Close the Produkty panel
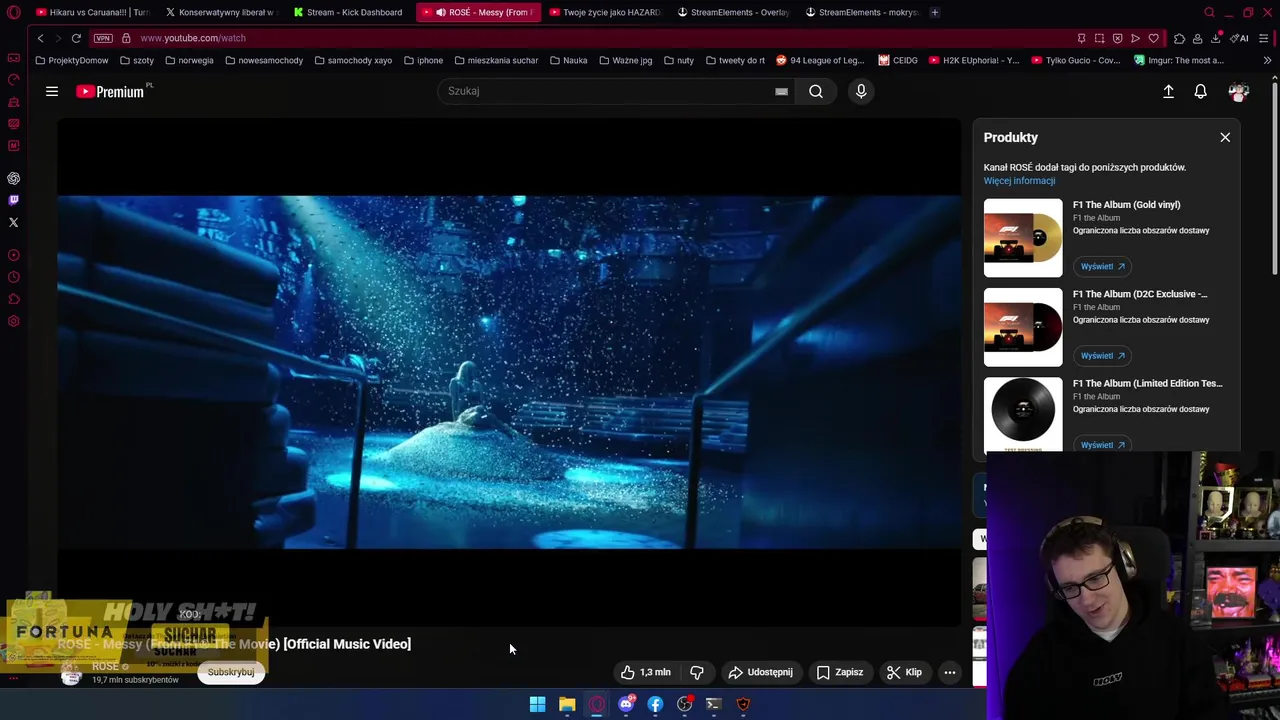 (x=1225, y=137)
